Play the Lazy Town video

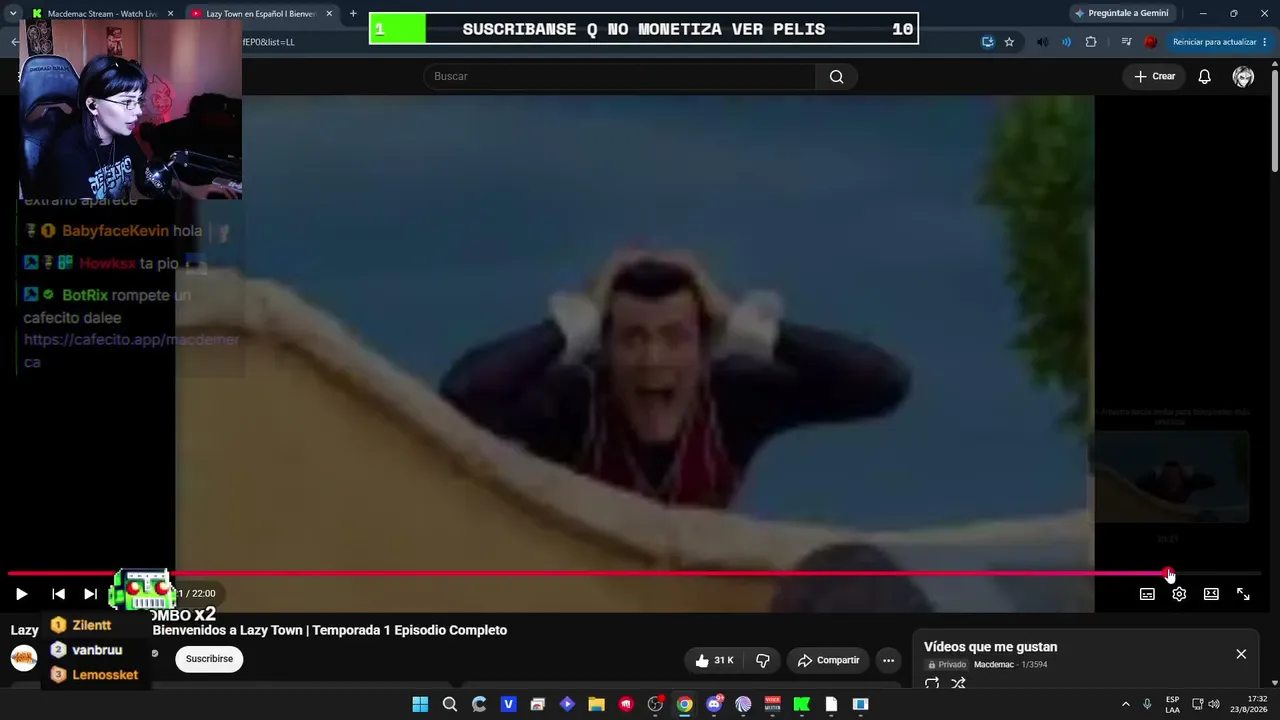[x=21, y=594]
